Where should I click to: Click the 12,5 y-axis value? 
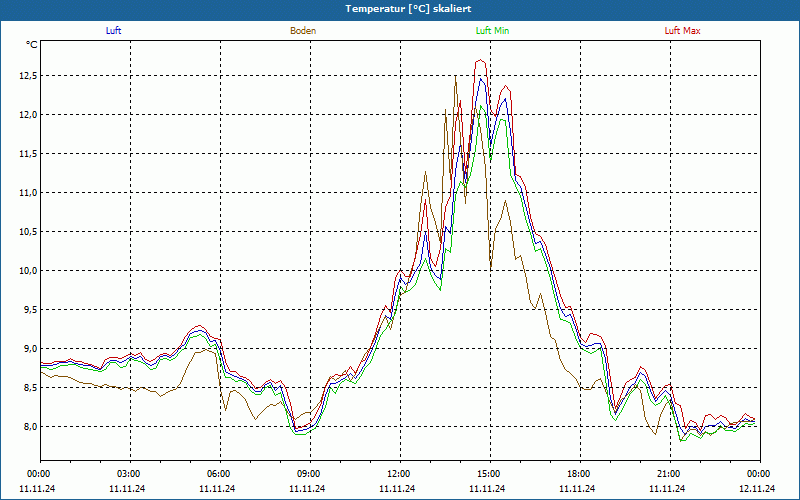29,76
